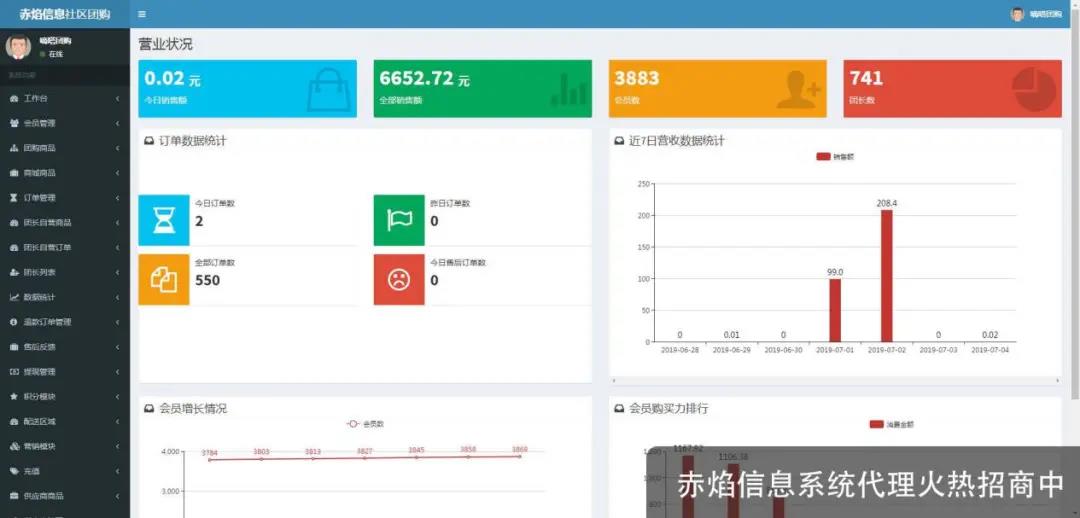Toggle the 会员数 legend in member growth chart

(365, 424)
